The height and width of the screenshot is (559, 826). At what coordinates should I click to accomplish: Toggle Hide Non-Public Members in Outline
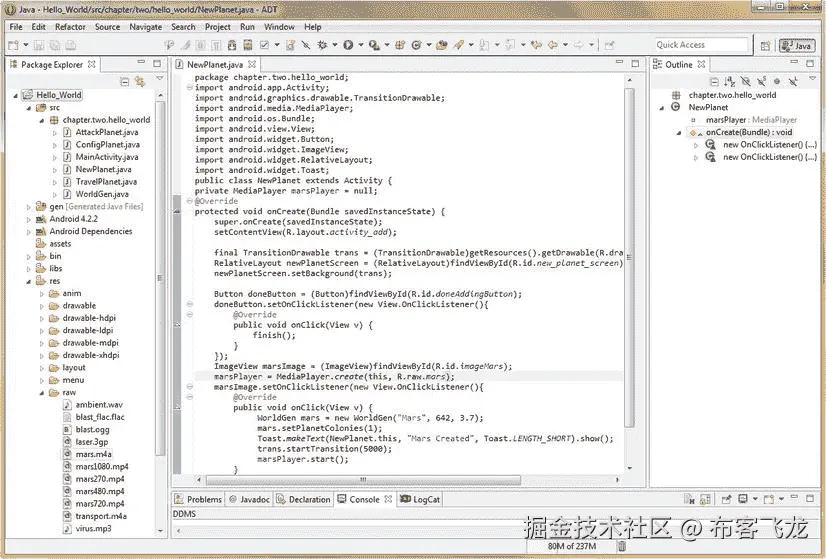pos(777,82)
